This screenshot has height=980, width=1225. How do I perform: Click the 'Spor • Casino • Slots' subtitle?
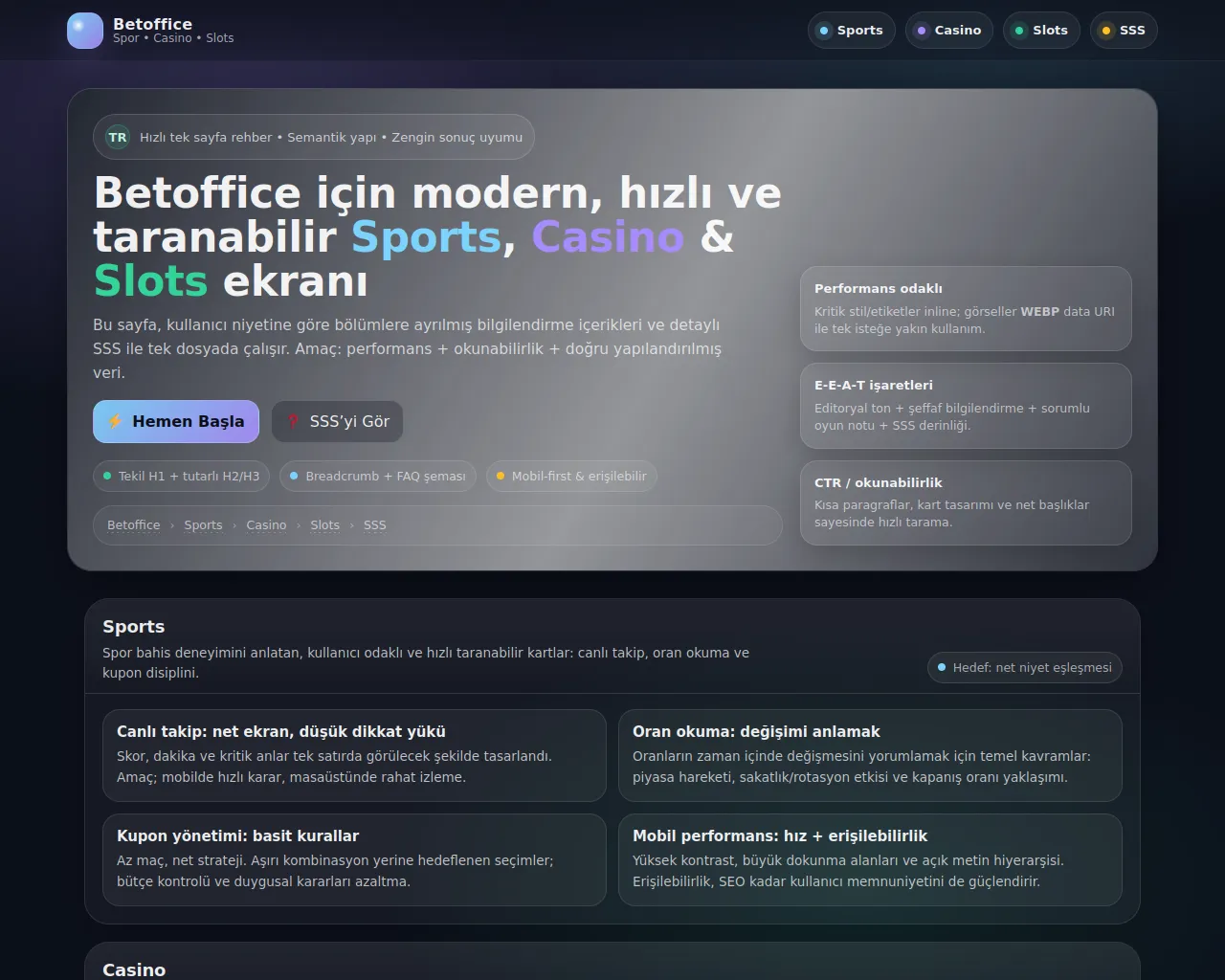click(x=173, y=38)
